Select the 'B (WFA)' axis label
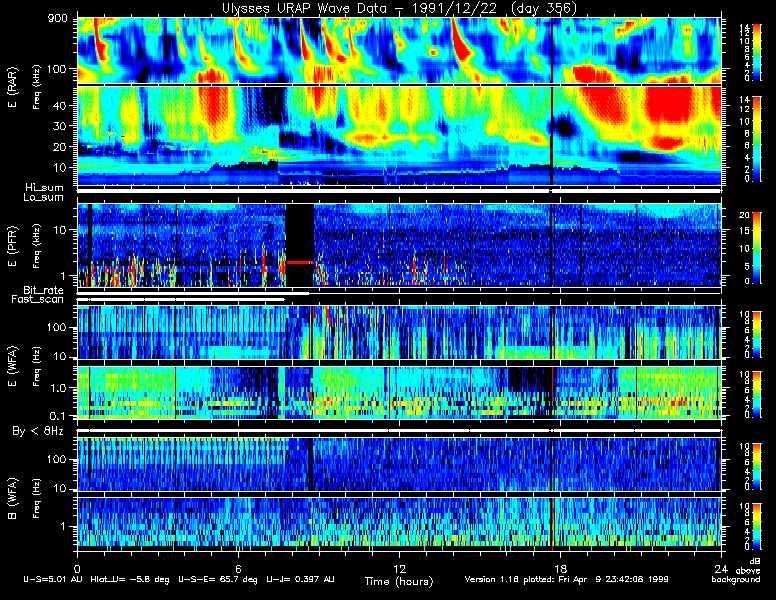 (12, 498)
